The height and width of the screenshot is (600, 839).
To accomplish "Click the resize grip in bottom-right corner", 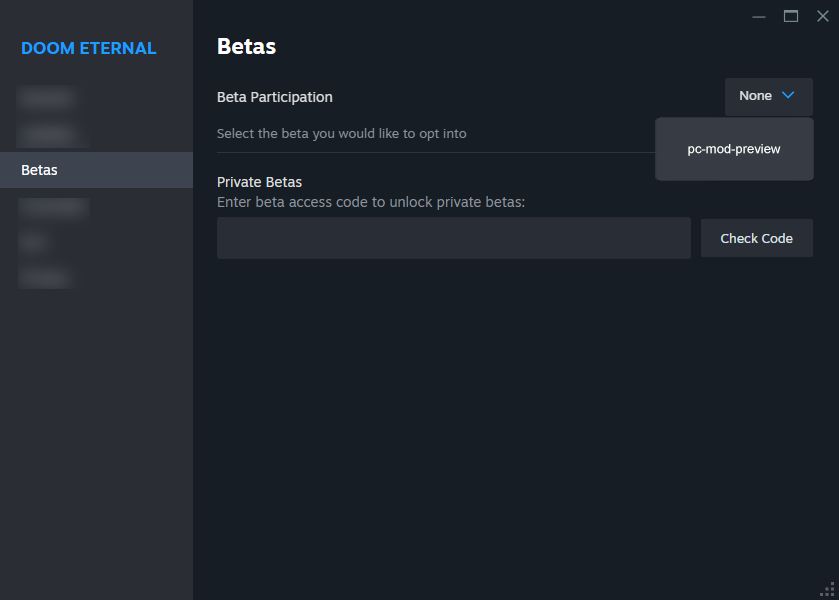I will pyautogui.click(x=827, y=589).
